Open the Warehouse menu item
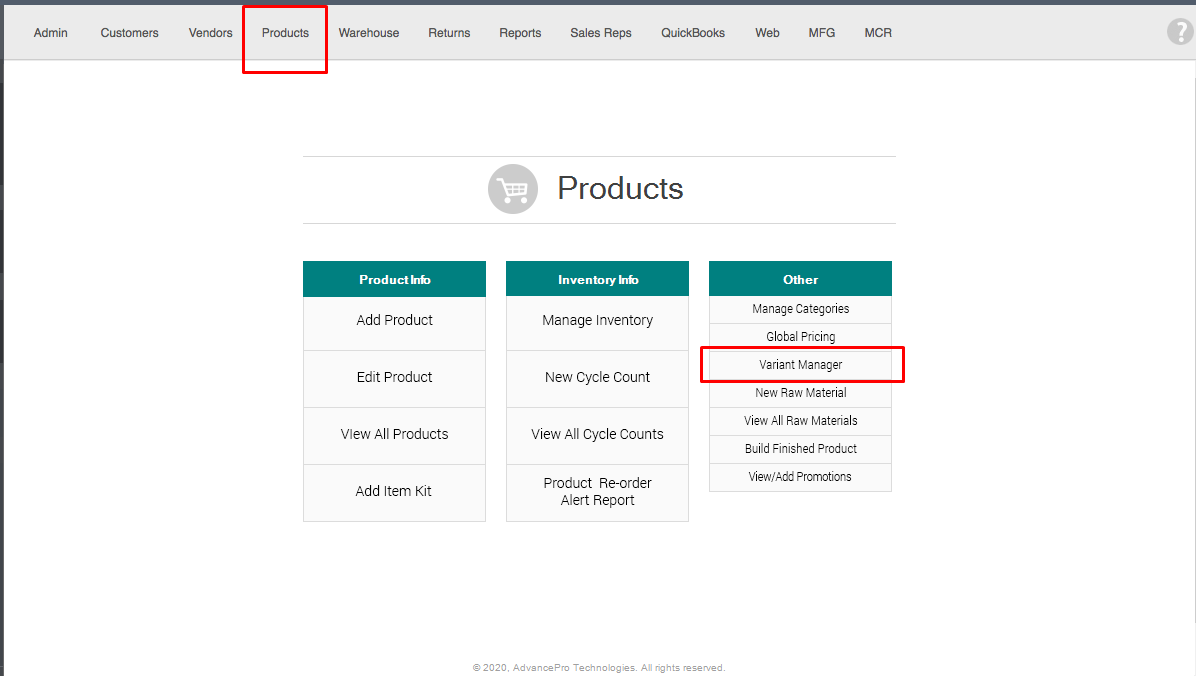Viewport: 1196px width, 676px height. [x=368, y=33]
